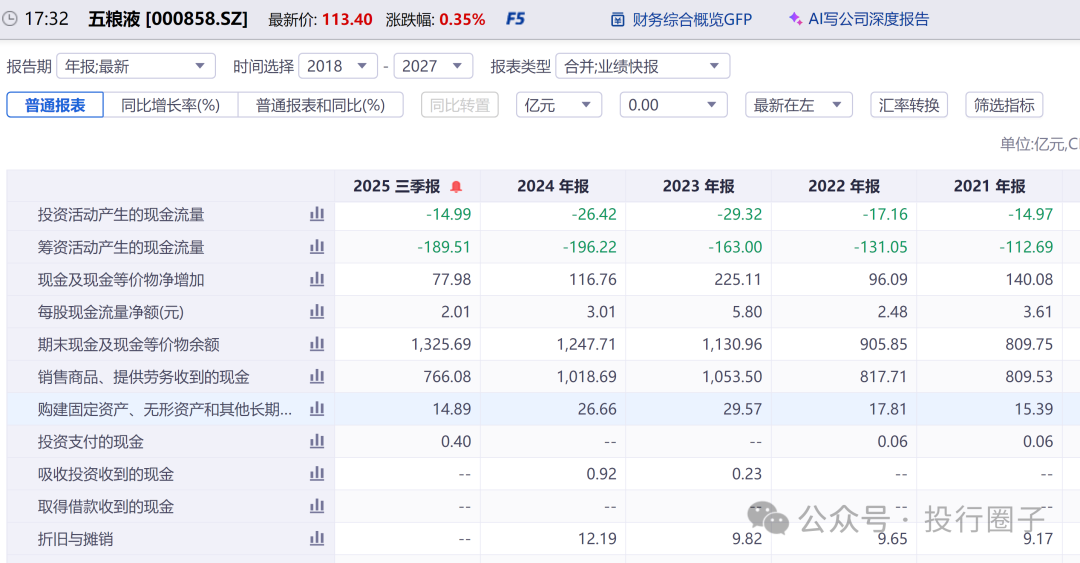Select the 投资支付的现金 row label
Image resolution: width=1080 pixels, height=563 pixels.
90,441
